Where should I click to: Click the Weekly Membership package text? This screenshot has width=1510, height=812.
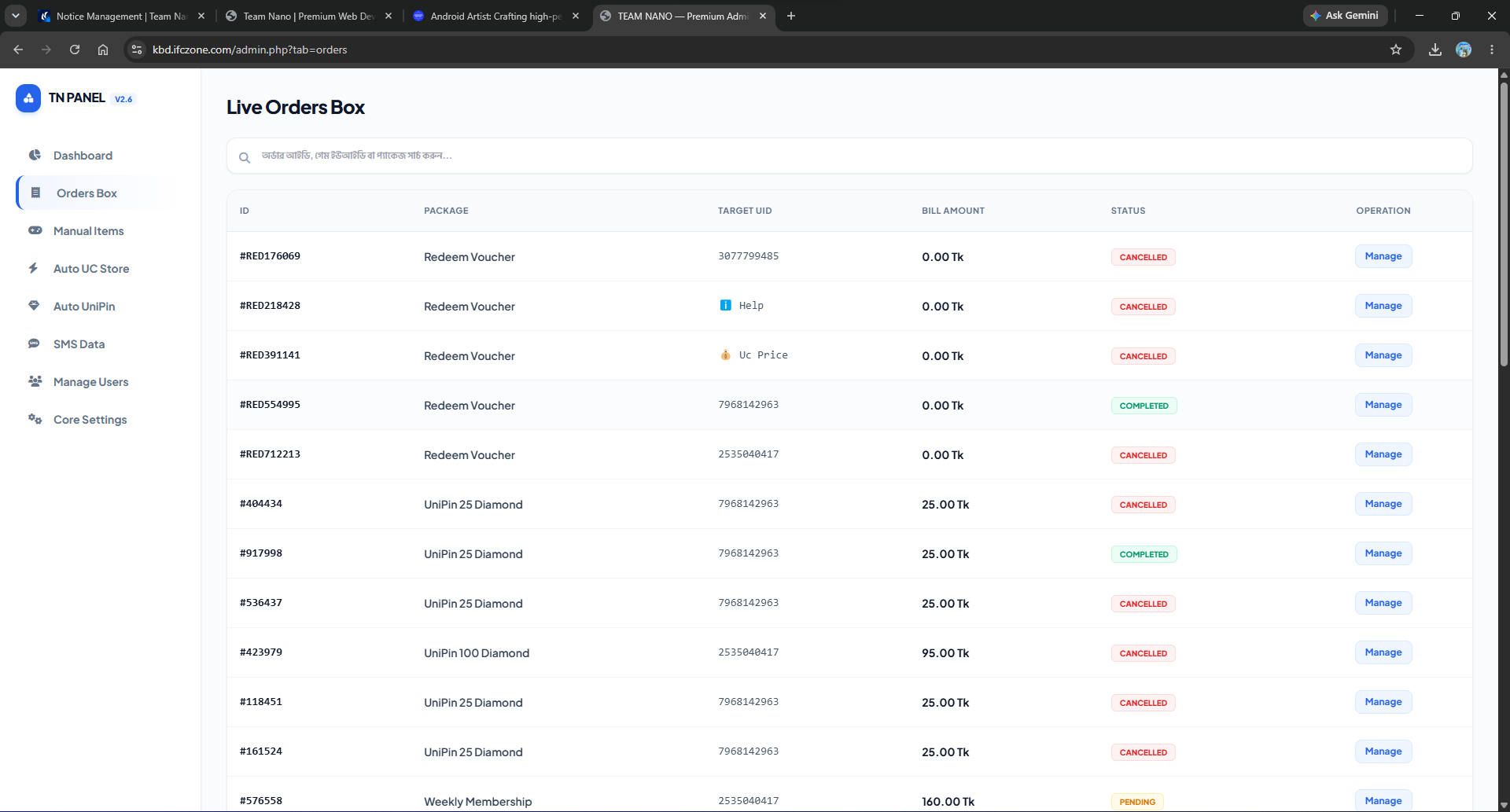click(477, 802)
